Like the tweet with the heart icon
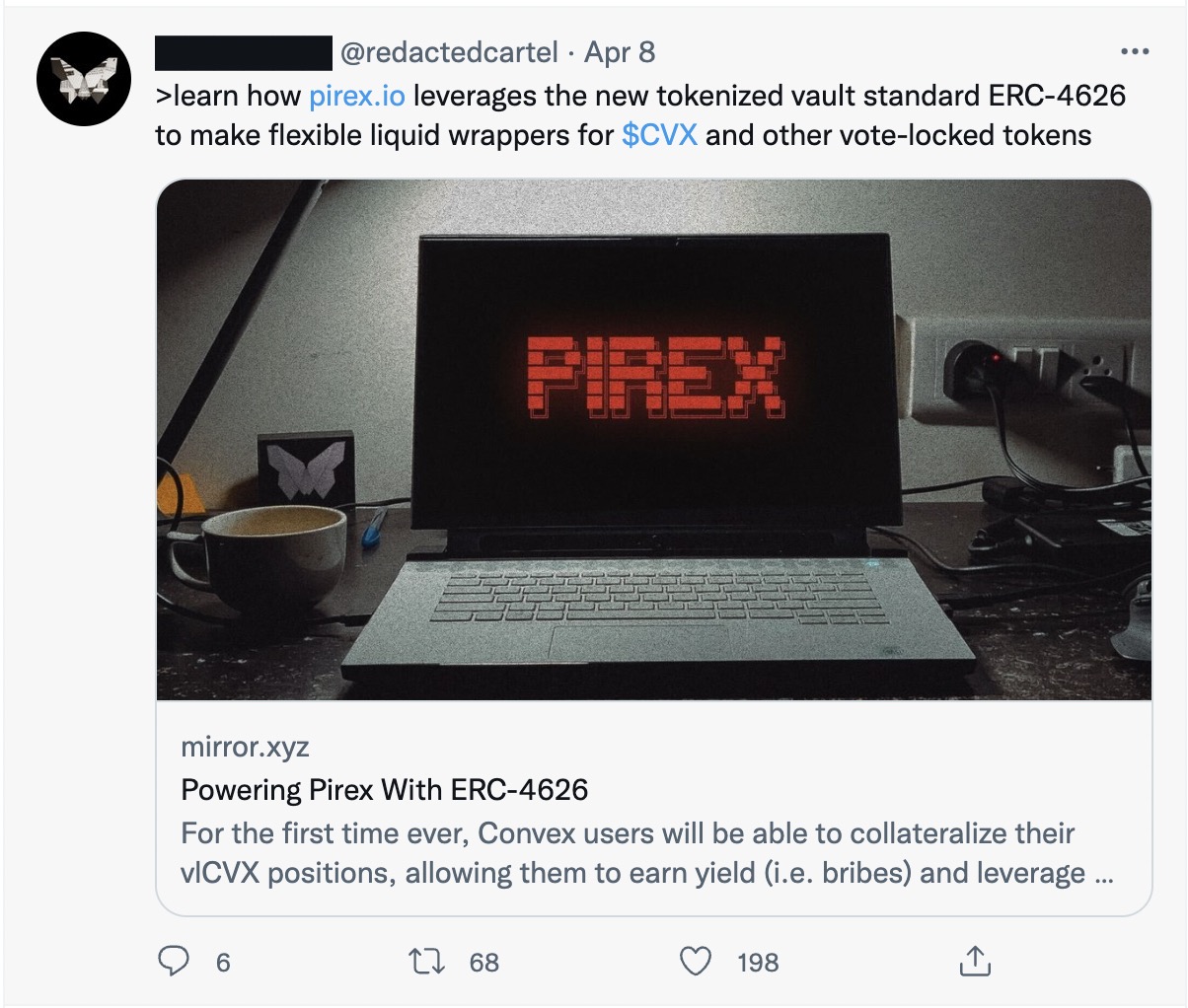 coord(697,961)
